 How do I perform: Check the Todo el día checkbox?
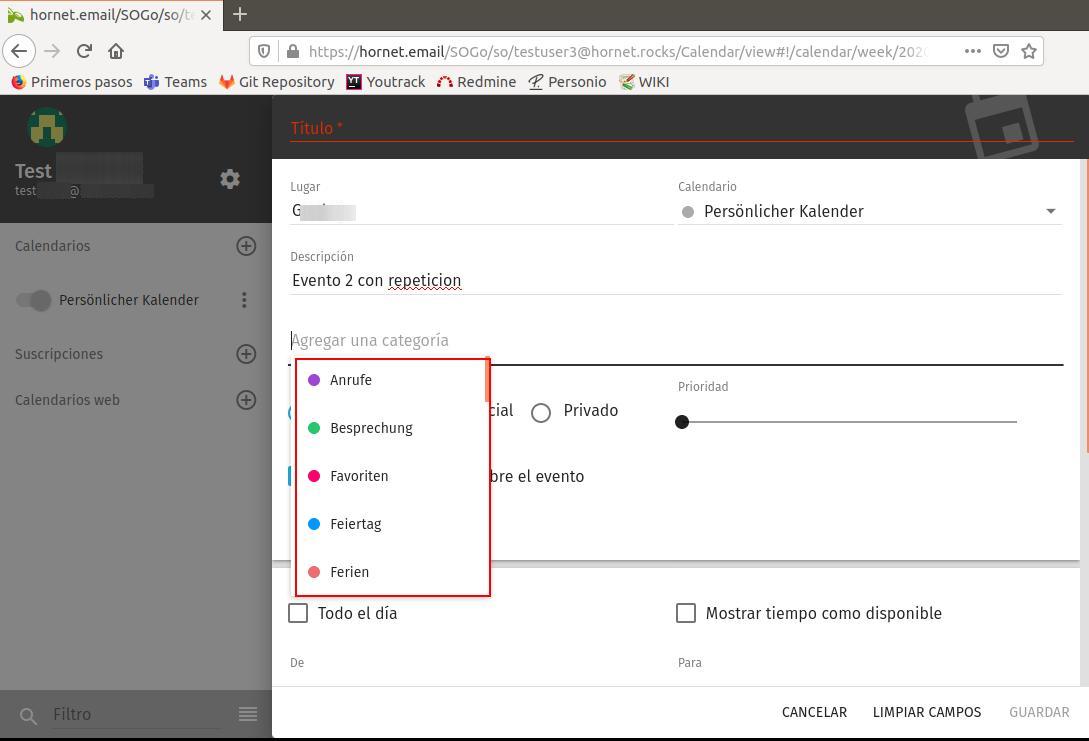(298, 613)
